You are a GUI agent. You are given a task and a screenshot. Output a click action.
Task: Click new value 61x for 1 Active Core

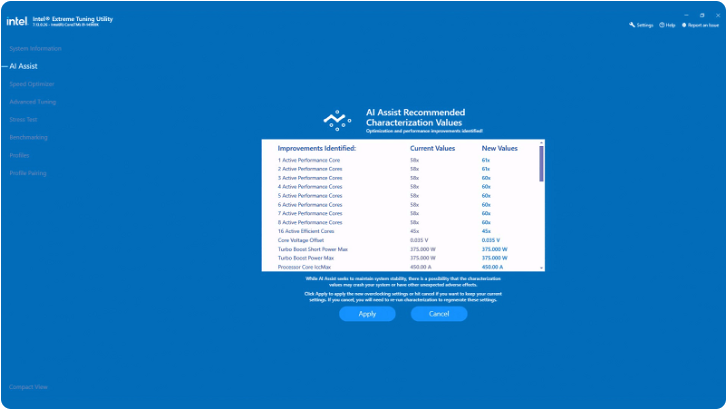pos(486,160)
